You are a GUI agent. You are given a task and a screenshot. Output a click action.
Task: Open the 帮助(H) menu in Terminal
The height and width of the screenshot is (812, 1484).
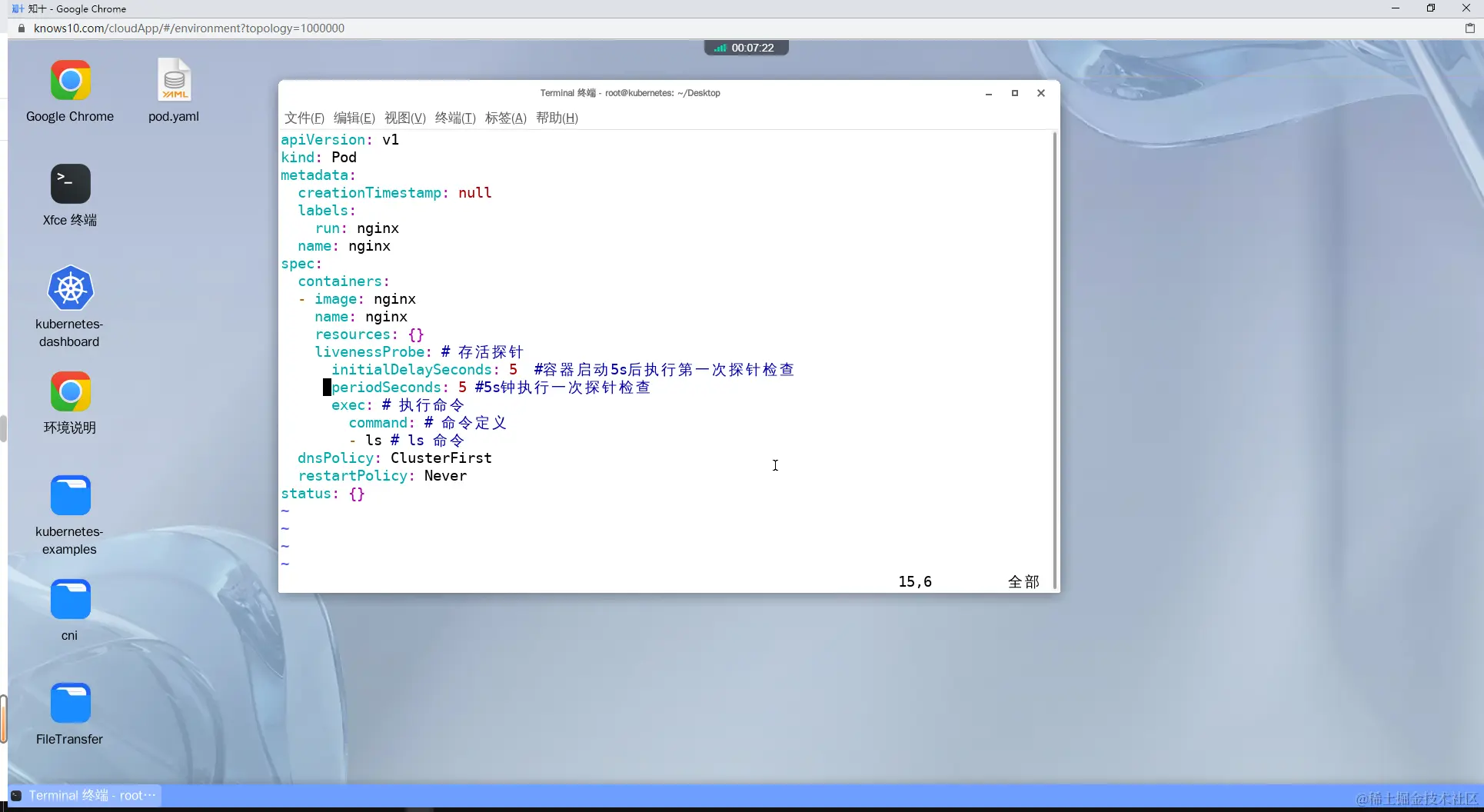(557, 118)
